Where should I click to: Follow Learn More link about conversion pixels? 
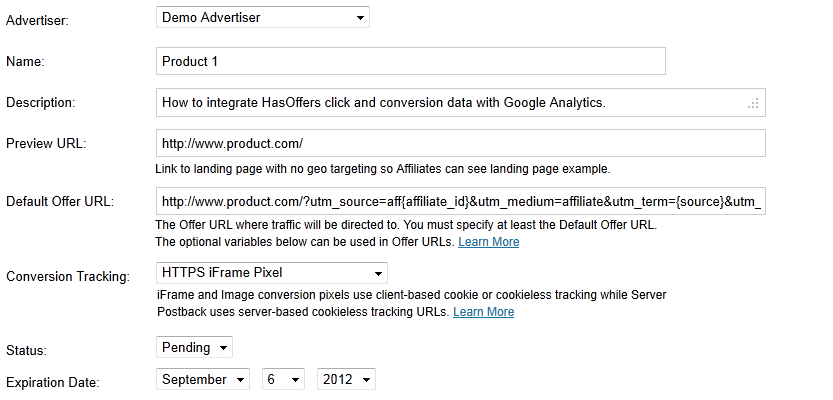(x=483, y=312)
